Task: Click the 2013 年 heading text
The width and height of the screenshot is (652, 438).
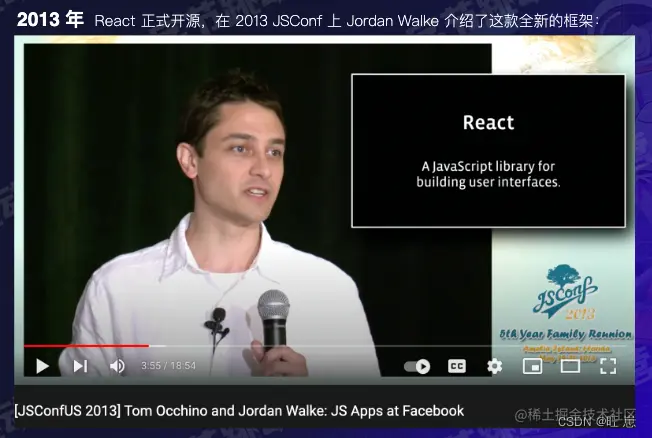Action: point(50,20)
